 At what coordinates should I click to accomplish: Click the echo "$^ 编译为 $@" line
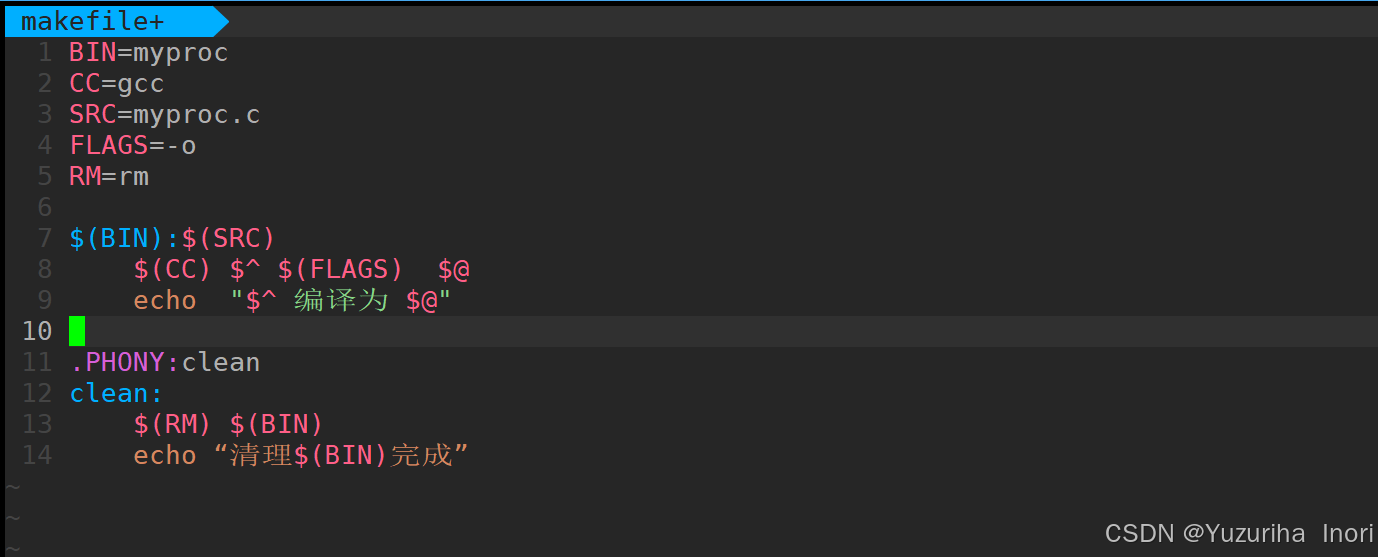click(x=293, y=300)
